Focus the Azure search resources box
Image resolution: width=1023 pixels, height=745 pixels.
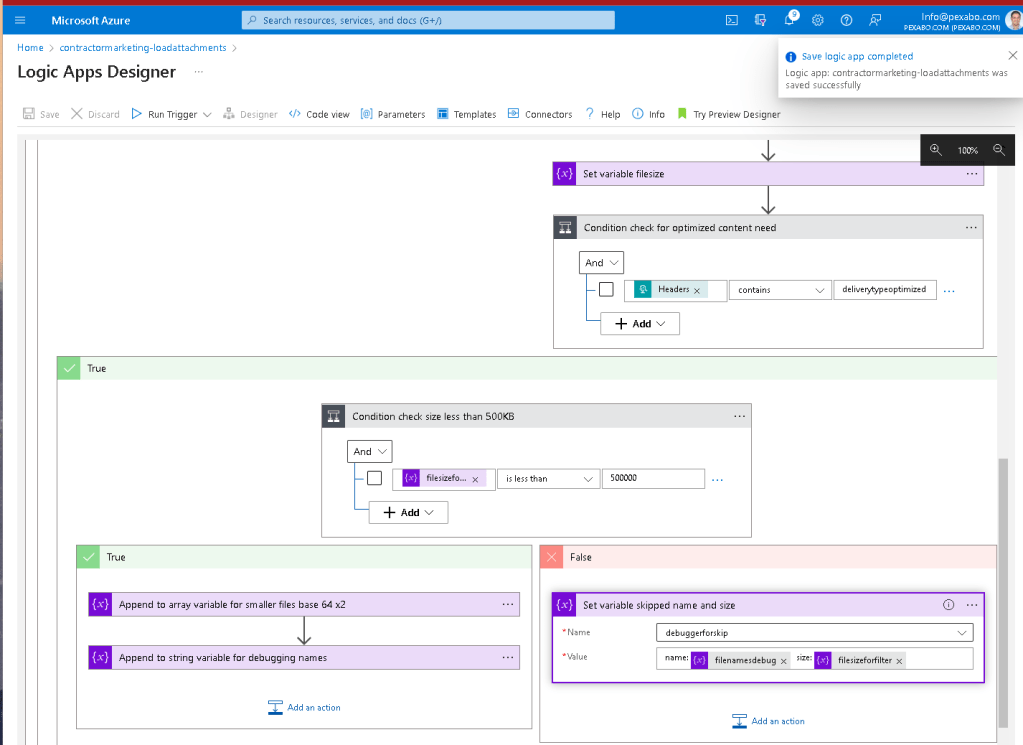point(428,20)
